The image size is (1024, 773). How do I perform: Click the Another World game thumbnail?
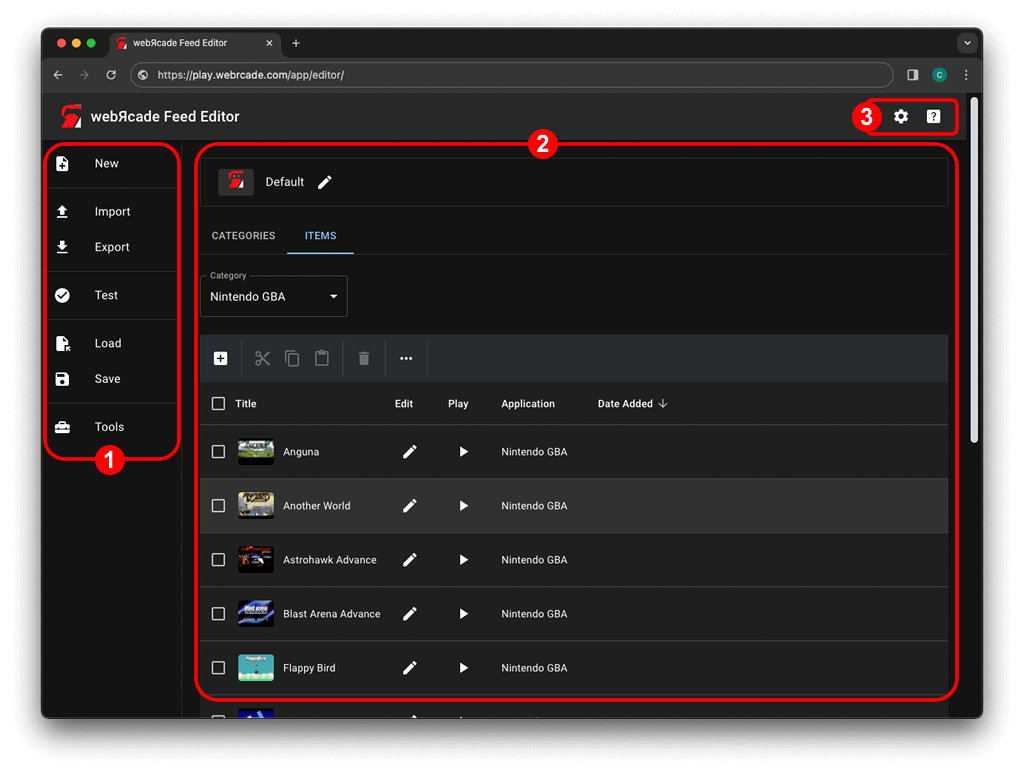pos(256,506)
